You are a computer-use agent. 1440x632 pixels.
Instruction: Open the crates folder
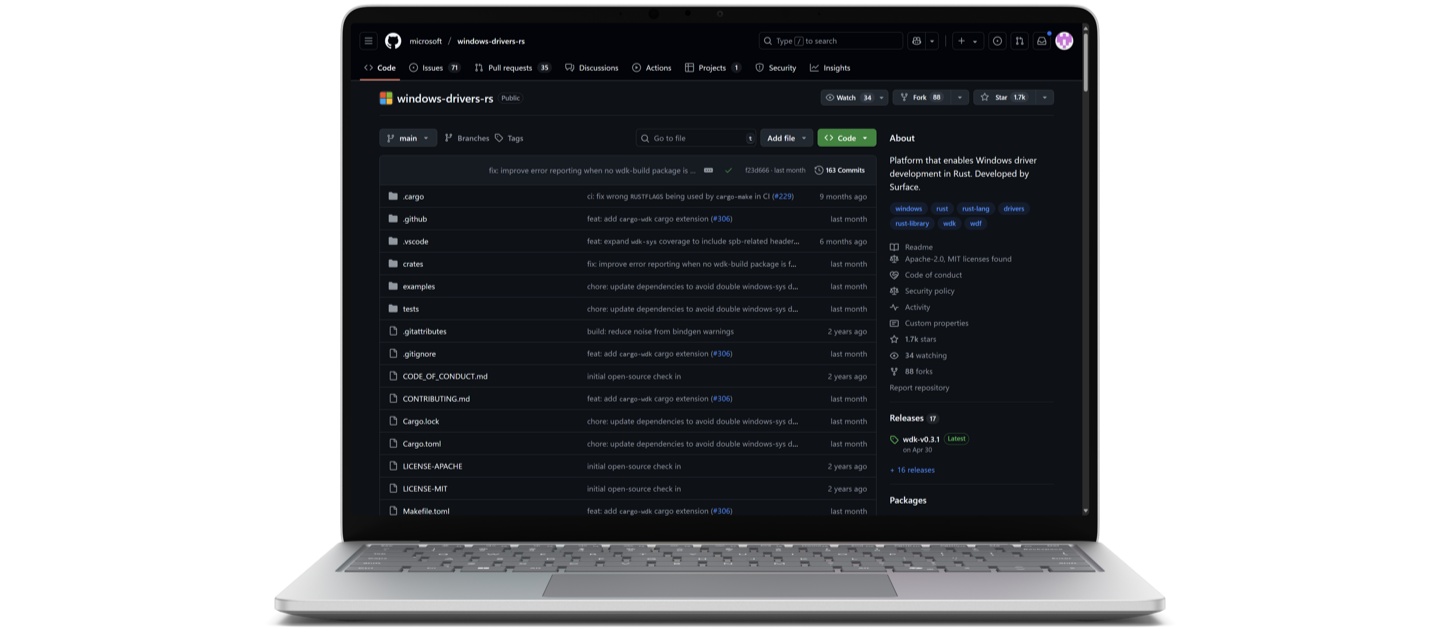pyautogui.click(x=413, y=264)
